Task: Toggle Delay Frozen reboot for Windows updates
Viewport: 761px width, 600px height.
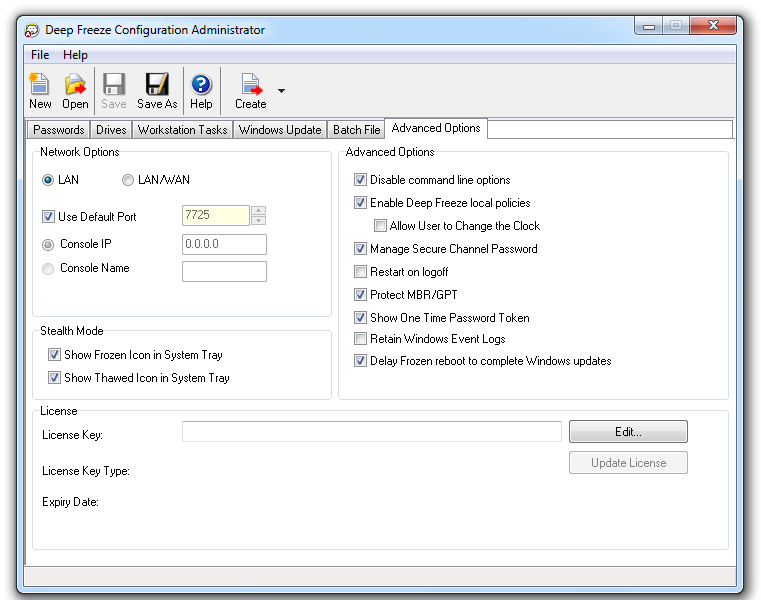Action: point(360,361)
